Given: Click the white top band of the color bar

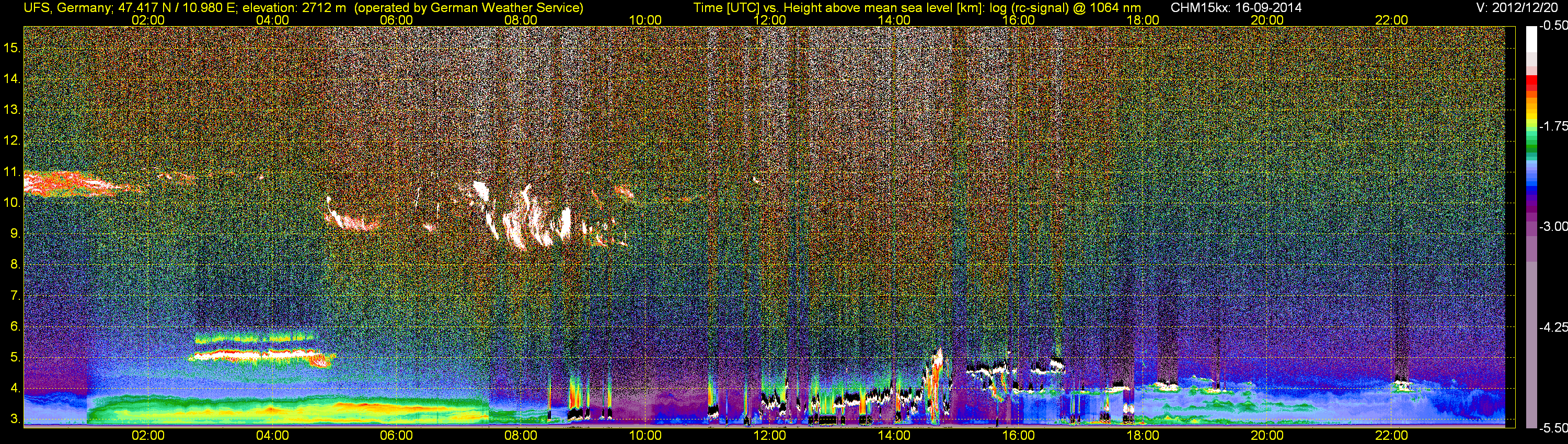Looking at the screenshot, I should click(x=1531, y=39).
